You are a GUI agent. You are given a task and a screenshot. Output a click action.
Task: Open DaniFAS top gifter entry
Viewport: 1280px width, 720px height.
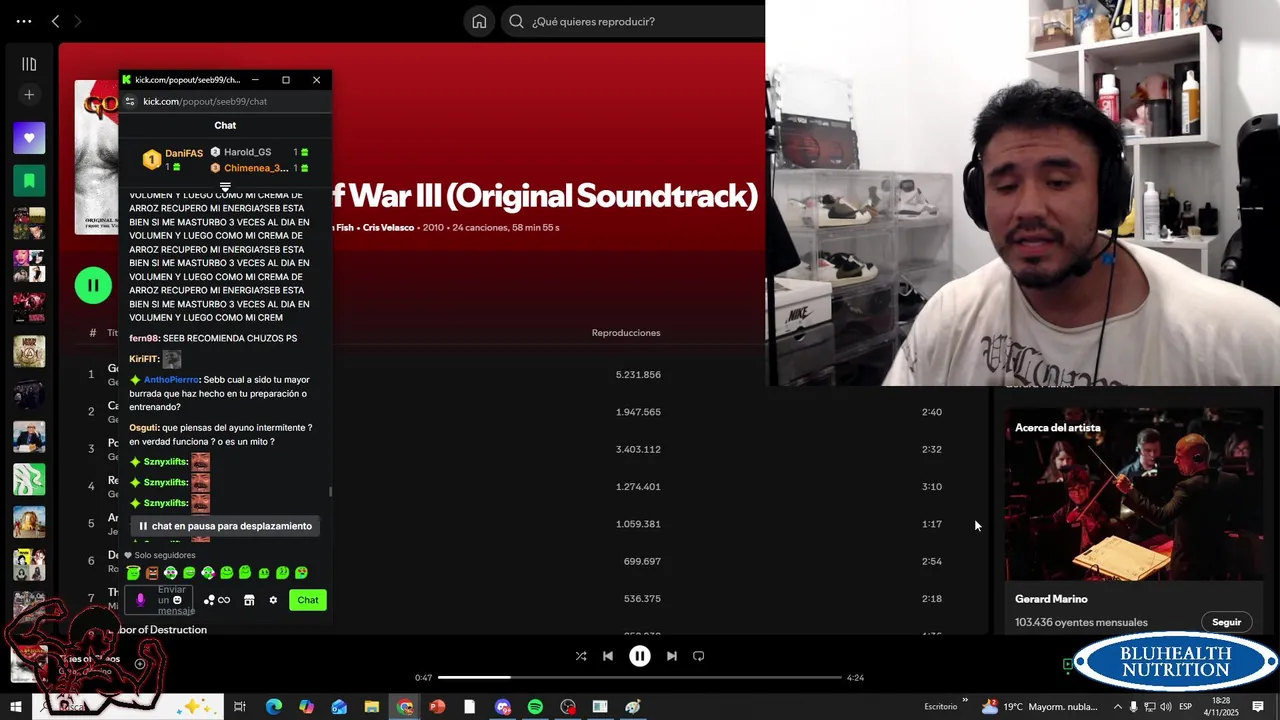(x=172, y=159)
